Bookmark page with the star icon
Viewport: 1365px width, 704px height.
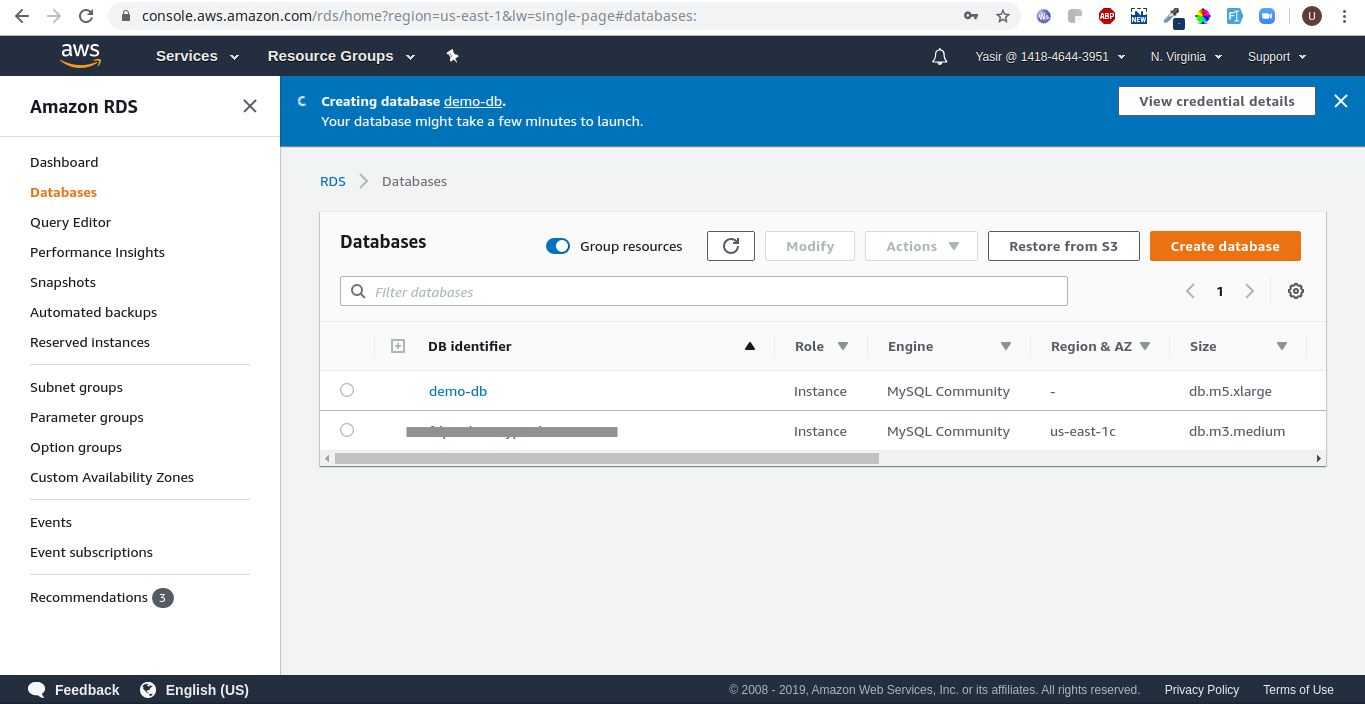click(1002, 16)
